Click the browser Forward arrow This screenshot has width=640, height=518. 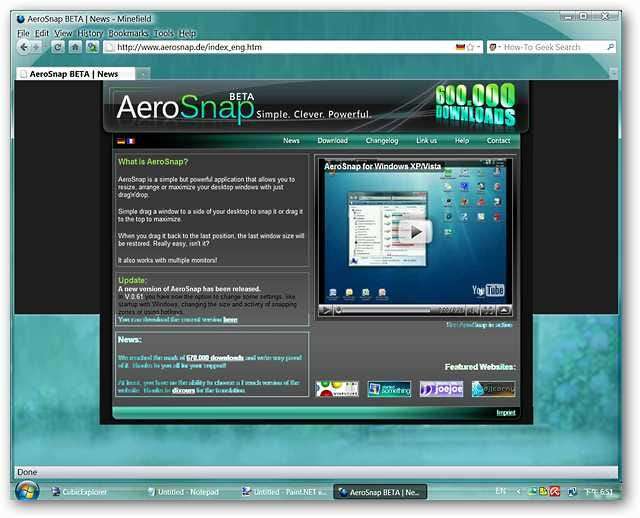(36, 48)
